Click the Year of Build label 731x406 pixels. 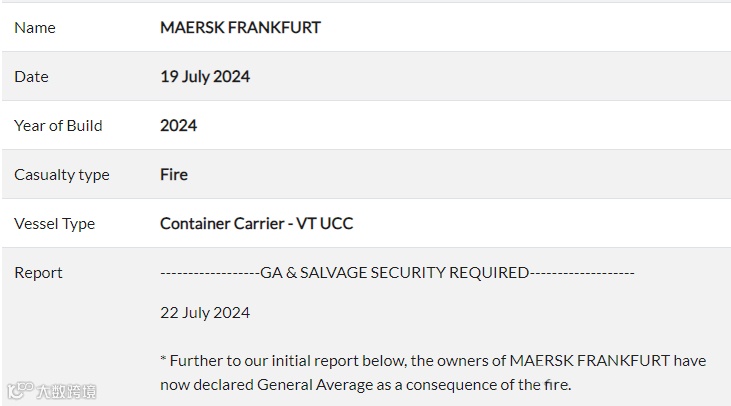point(58,126)
